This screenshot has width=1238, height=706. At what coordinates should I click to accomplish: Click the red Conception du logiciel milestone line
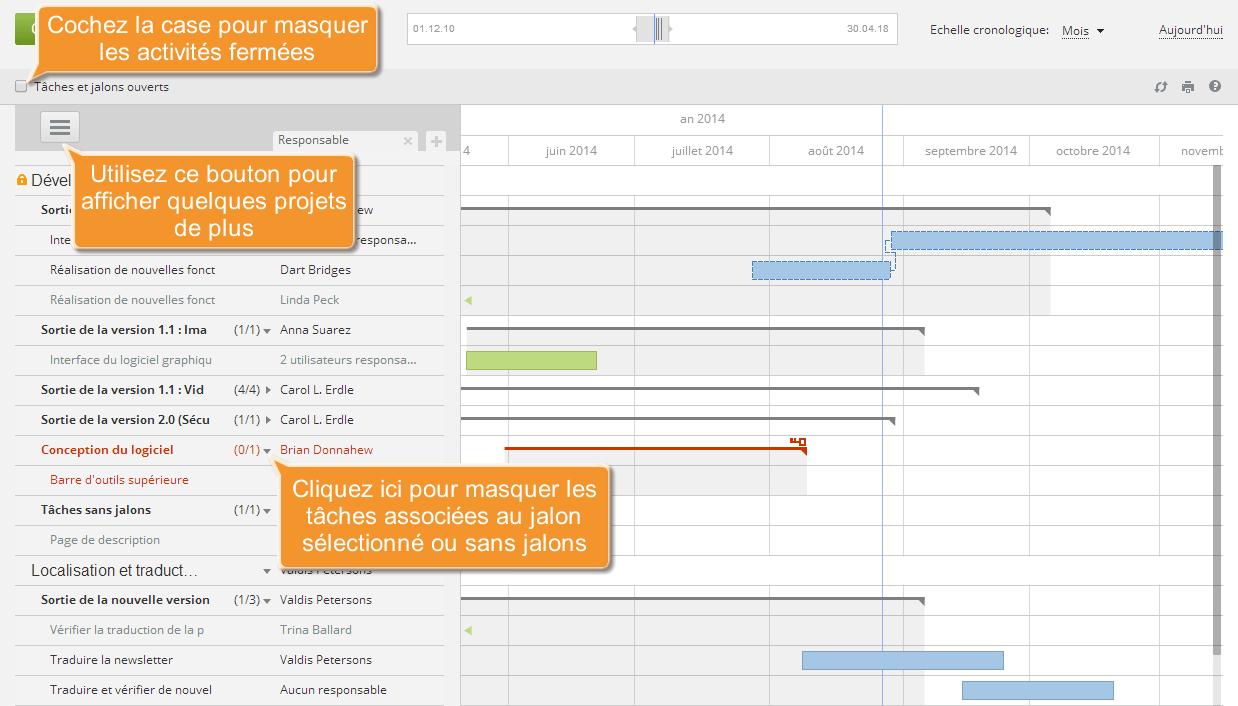[x=655, y=449]
